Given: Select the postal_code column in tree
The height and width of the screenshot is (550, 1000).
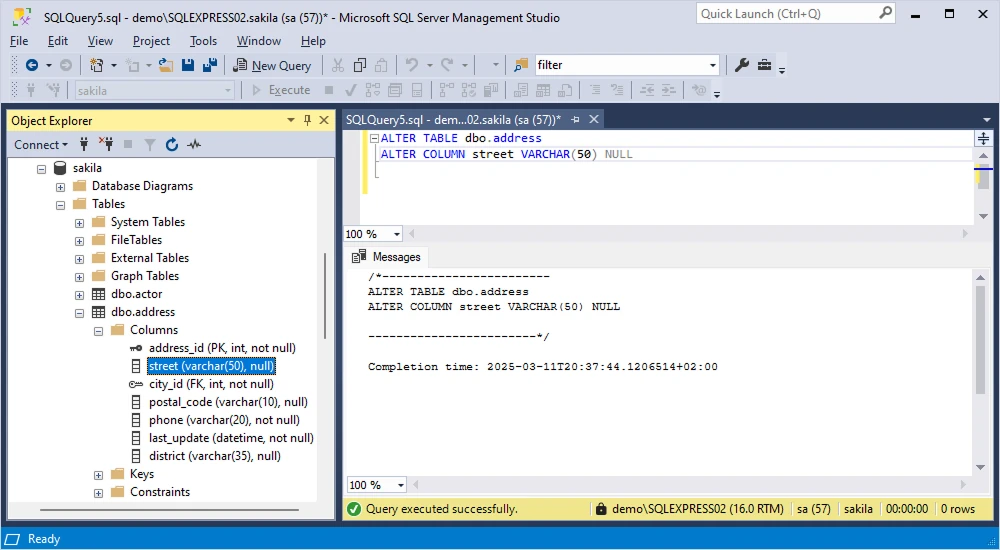Looking at the screenshot, I should pyautogui.click(x=228, y=402).
